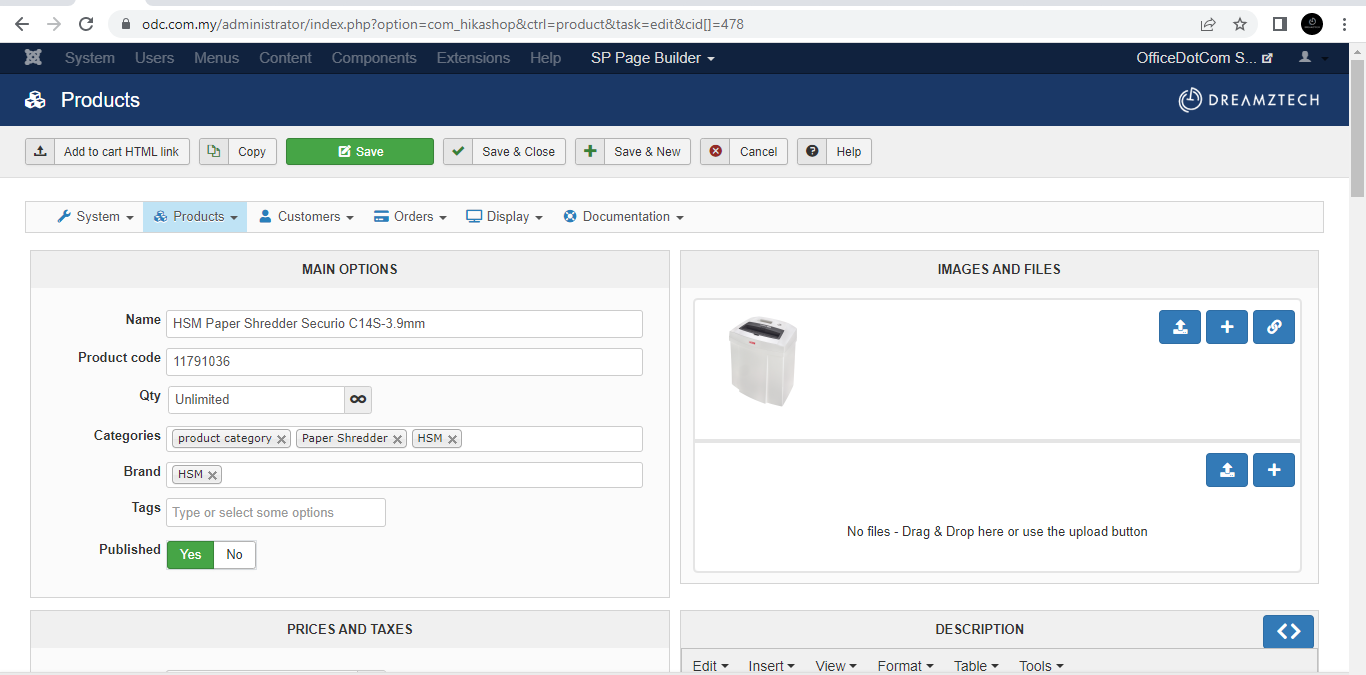Screen dimensions: 1366x675
Task: Open the Extensions menu
Action: 473,58
